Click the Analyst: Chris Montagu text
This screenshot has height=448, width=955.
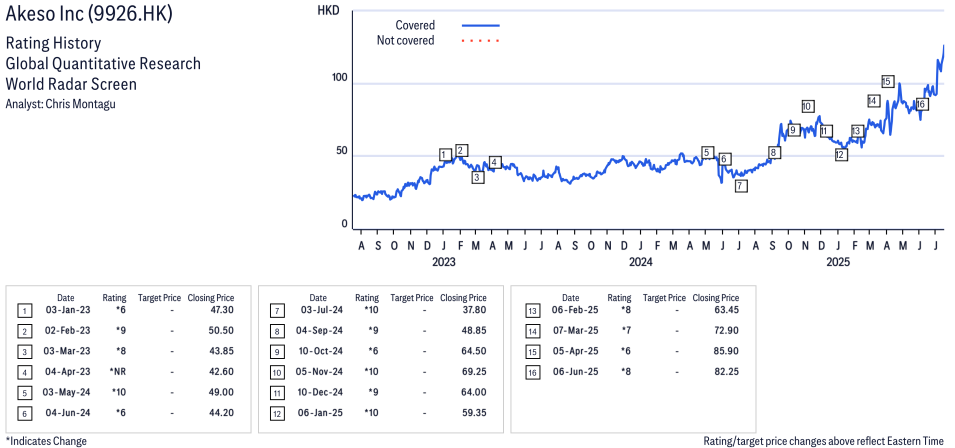click(60, 103)
